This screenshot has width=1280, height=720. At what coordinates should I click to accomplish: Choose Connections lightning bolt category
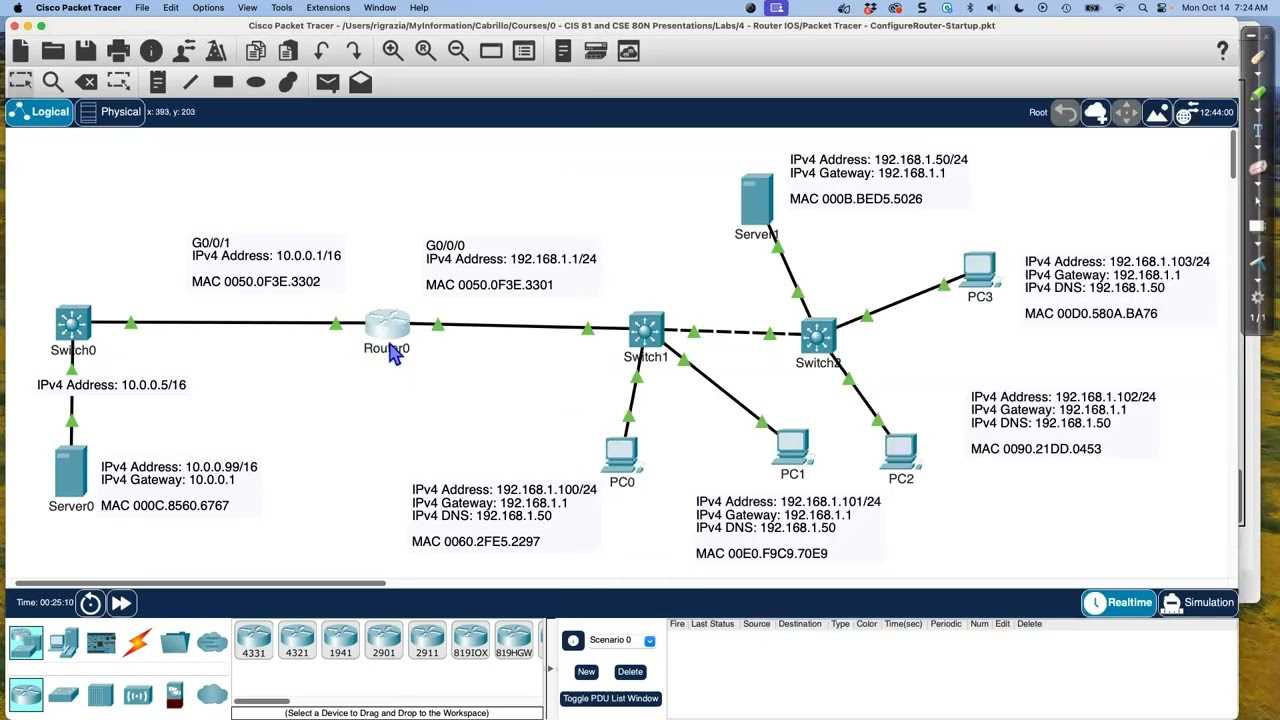pyautogui.click(x=137, y=642)
